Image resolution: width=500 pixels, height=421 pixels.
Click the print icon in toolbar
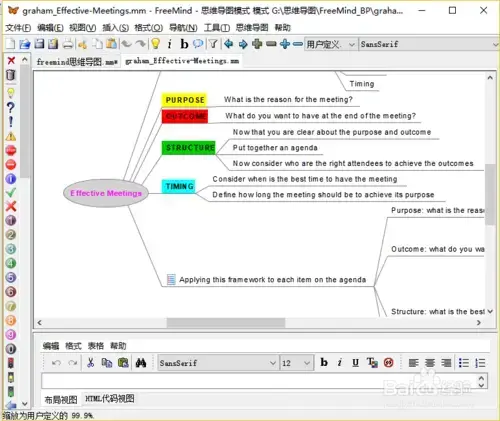pyautogui.click(x=68, y=44)
